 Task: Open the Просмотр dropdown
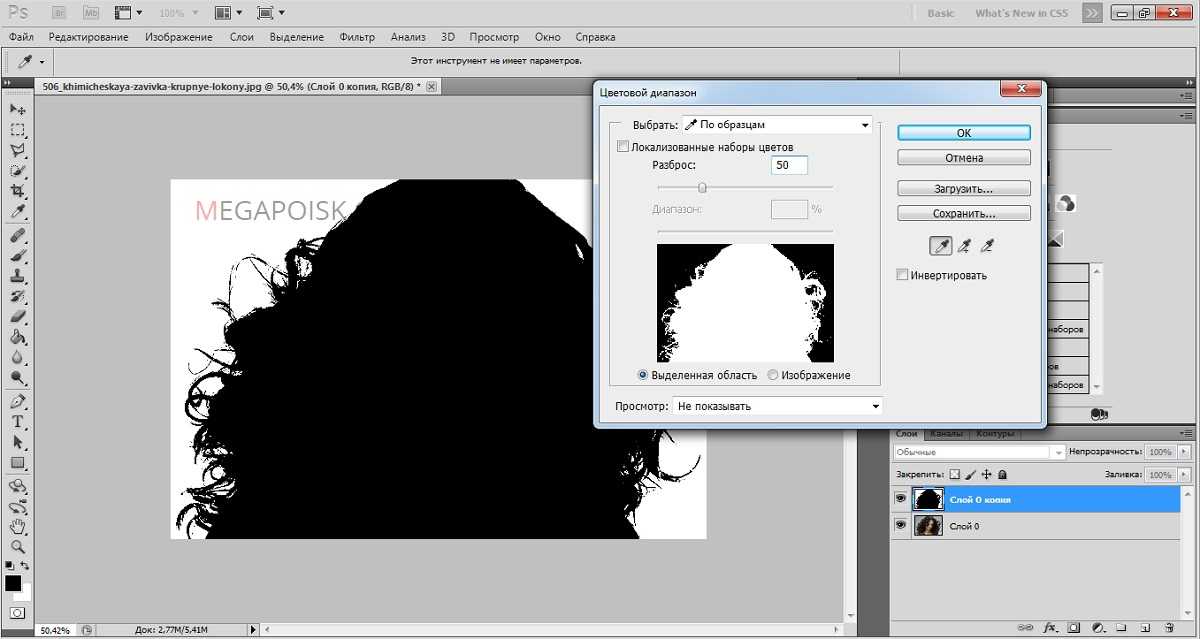click(x=778, y=406)
